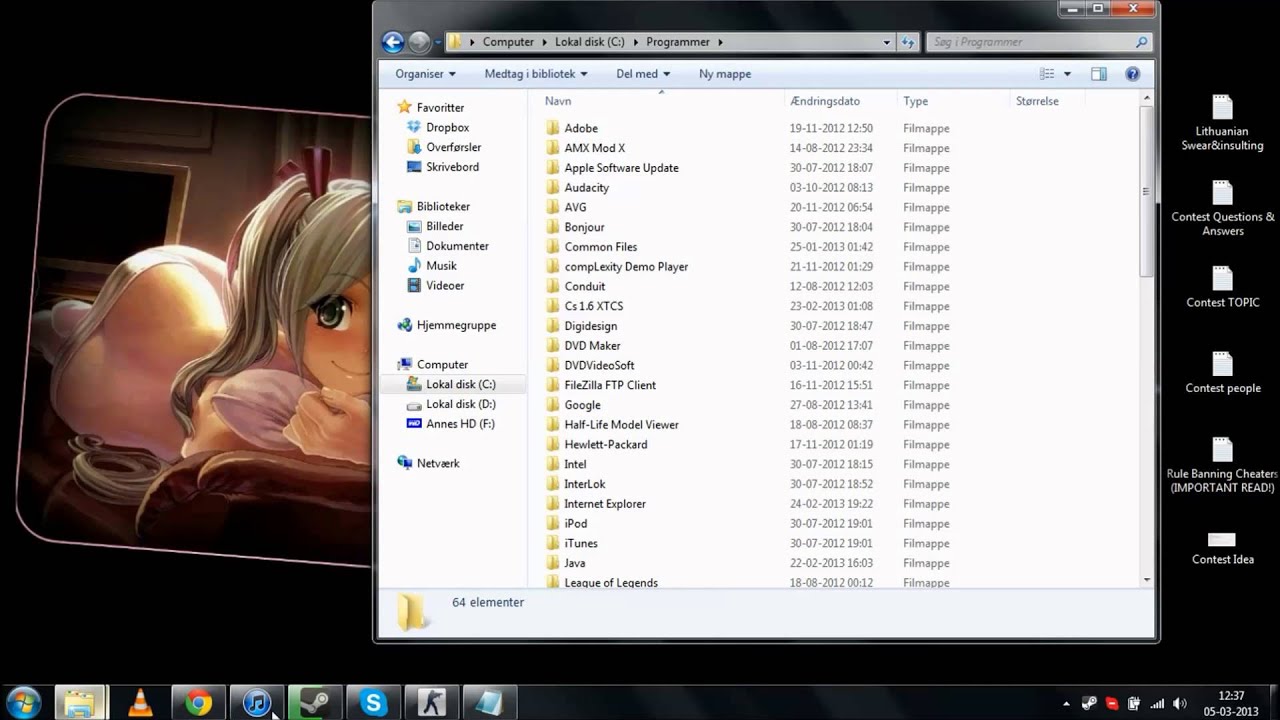Open the Organiser menu
The width and height of the screenshot is (1280, 720).
click(x=425, y=74)
